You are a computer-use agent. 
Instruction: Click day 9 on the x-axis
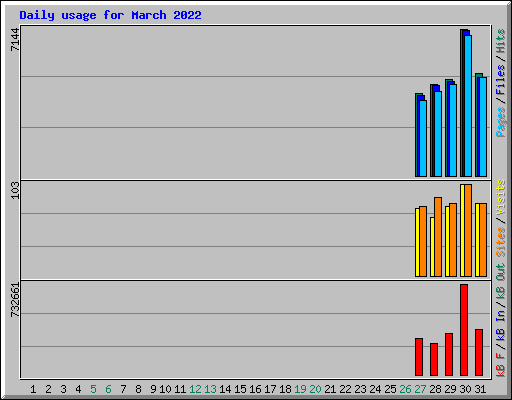(153, 389)
